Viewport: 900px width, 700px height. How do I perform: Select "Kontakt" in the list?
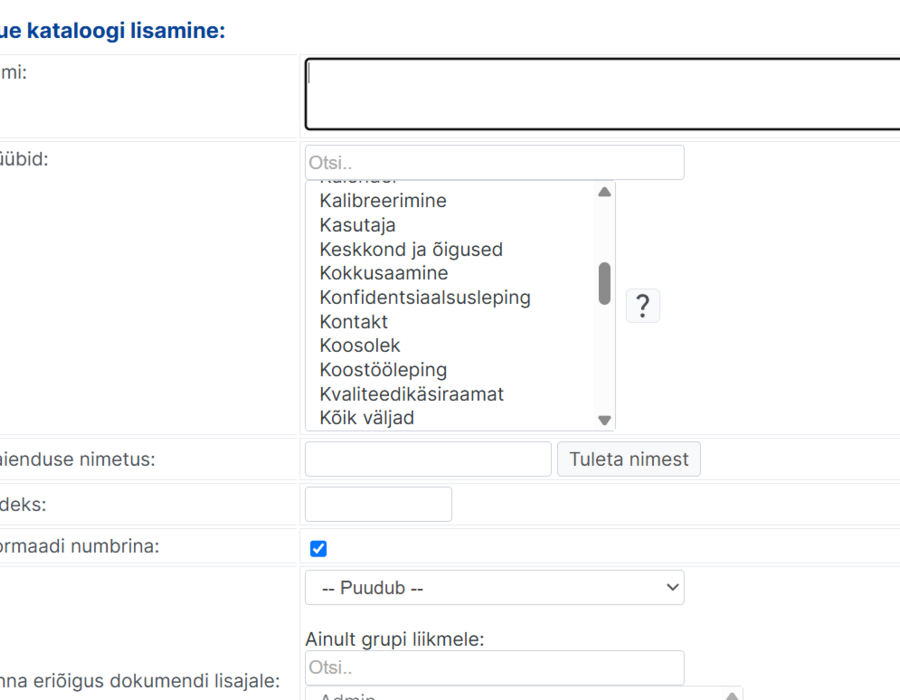coord(354,322)
